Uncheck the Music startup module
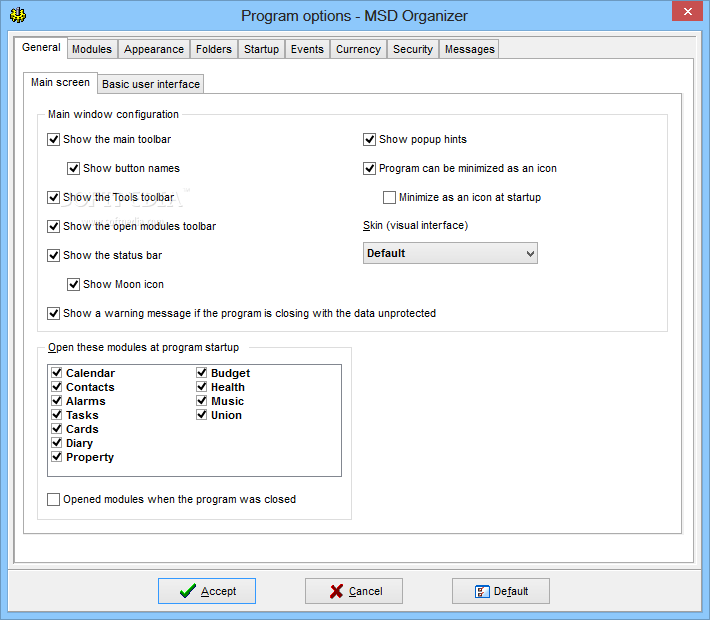The height and width of the screenshot is (620, 710). pyautogui.click(x=201, y=401)
